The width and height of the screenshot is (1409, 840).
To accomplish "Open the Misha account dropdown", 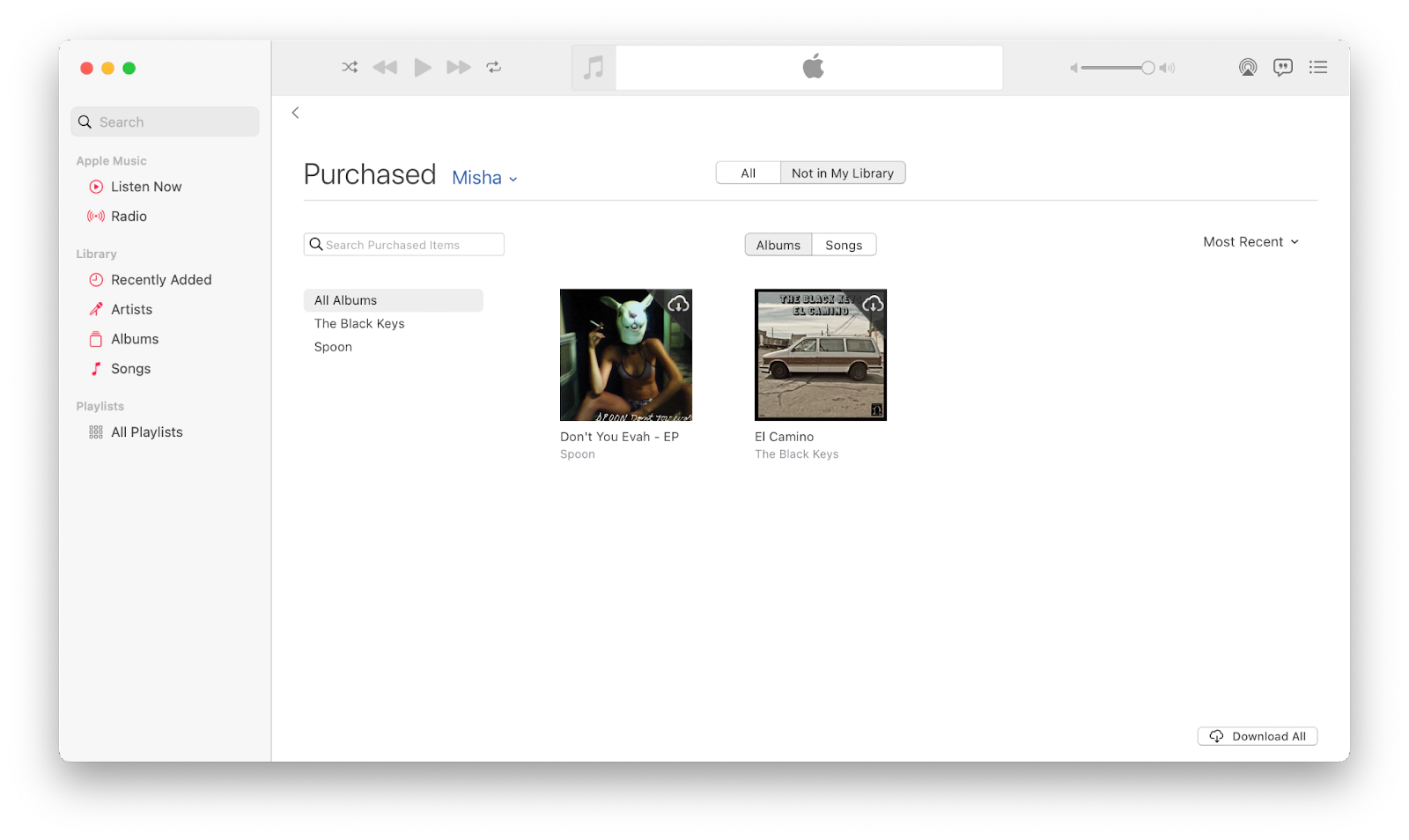I will click(484, 178).
